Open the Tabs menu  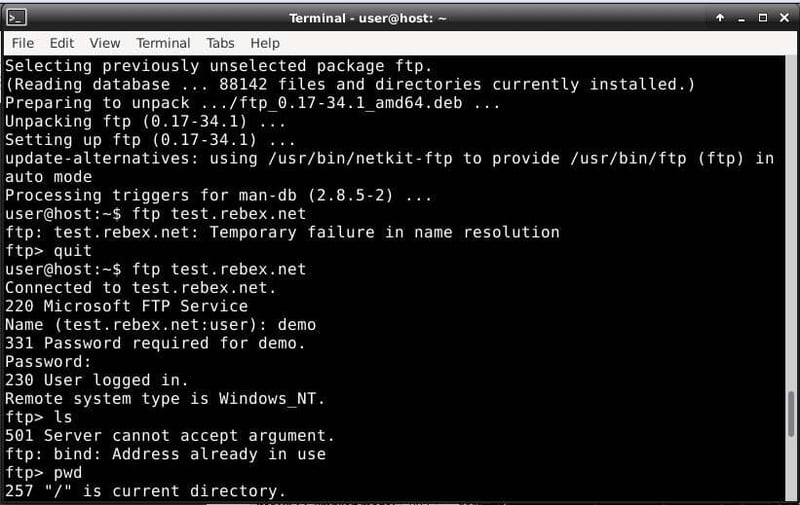pos(220,43)
